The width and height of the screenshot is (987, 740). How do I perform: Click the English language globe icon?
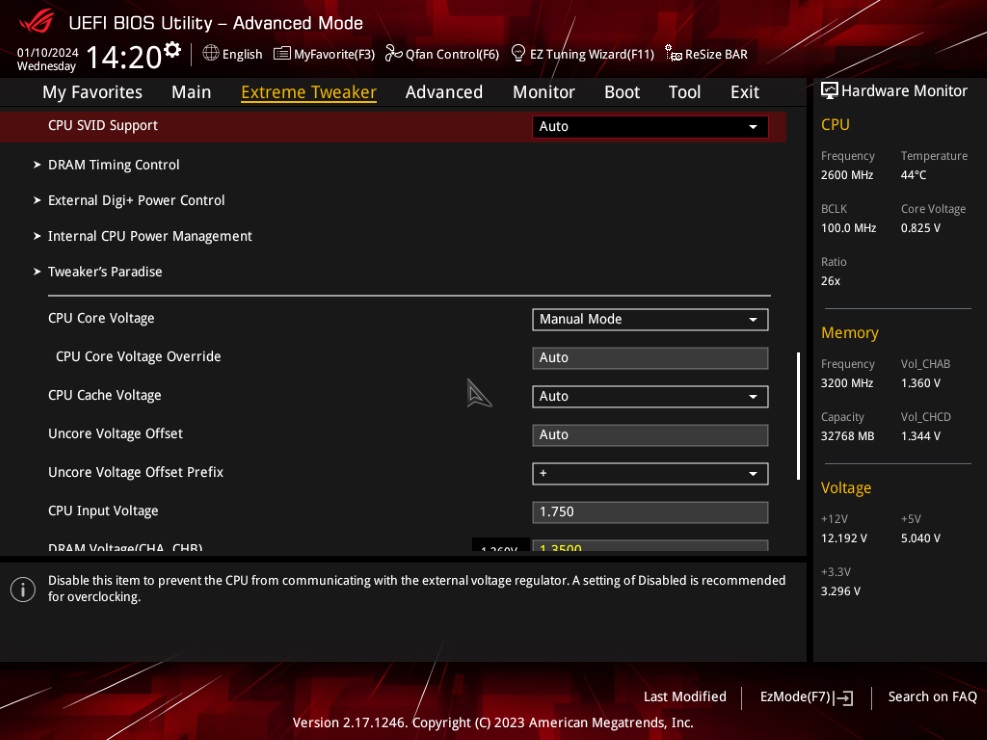210,53
